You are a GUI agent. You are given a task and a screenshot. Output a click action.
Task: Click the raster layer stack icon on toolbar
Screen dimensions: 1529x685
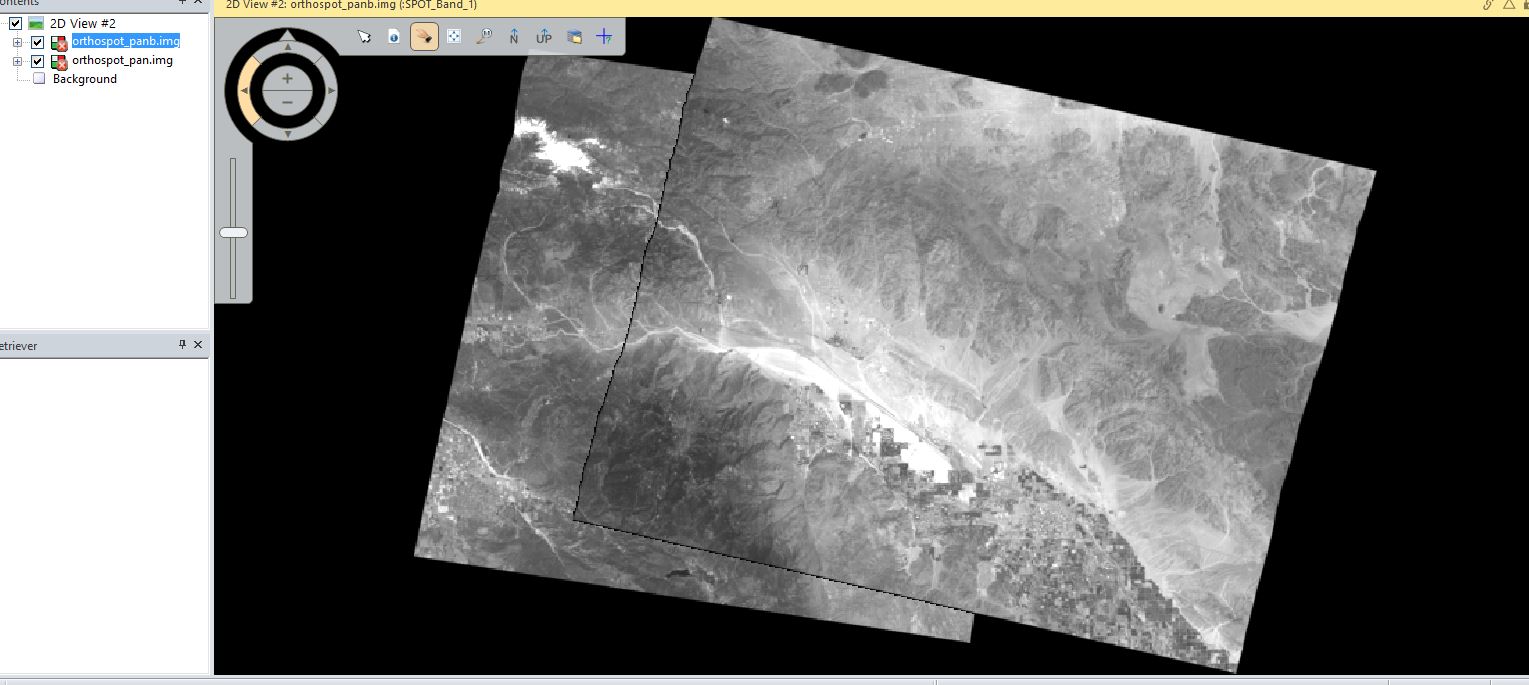coord(574,35)
